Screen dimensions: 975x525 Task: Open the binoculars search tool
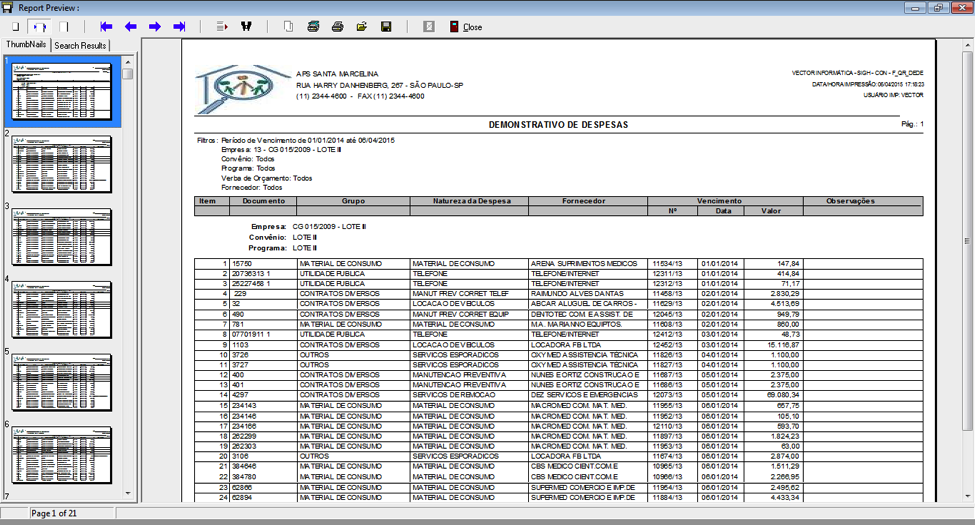pos(246,27)
